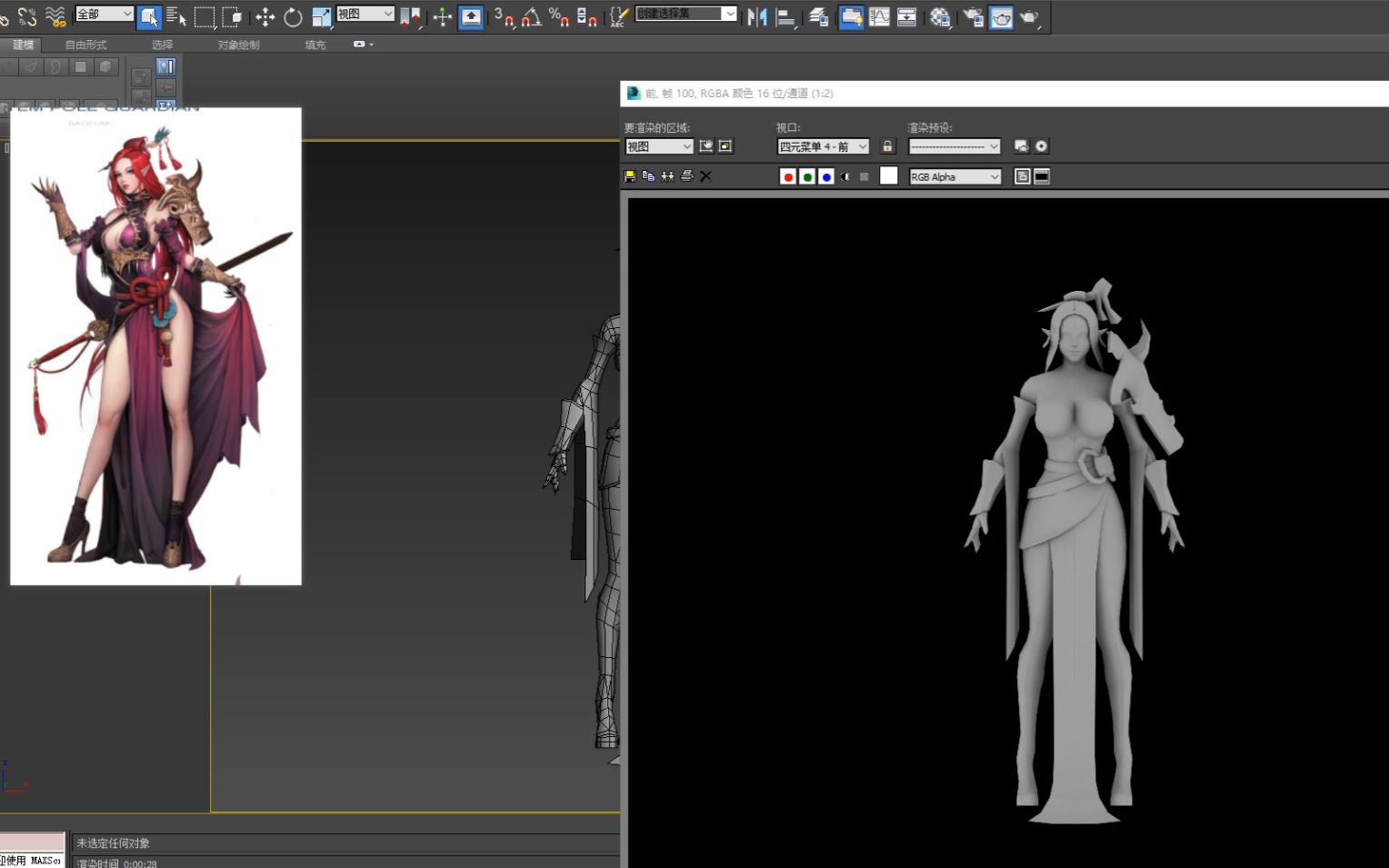This screenshot has width=1389, height=868.
Task: Open the Render Setup dialog
Action: tap(973, 16)
